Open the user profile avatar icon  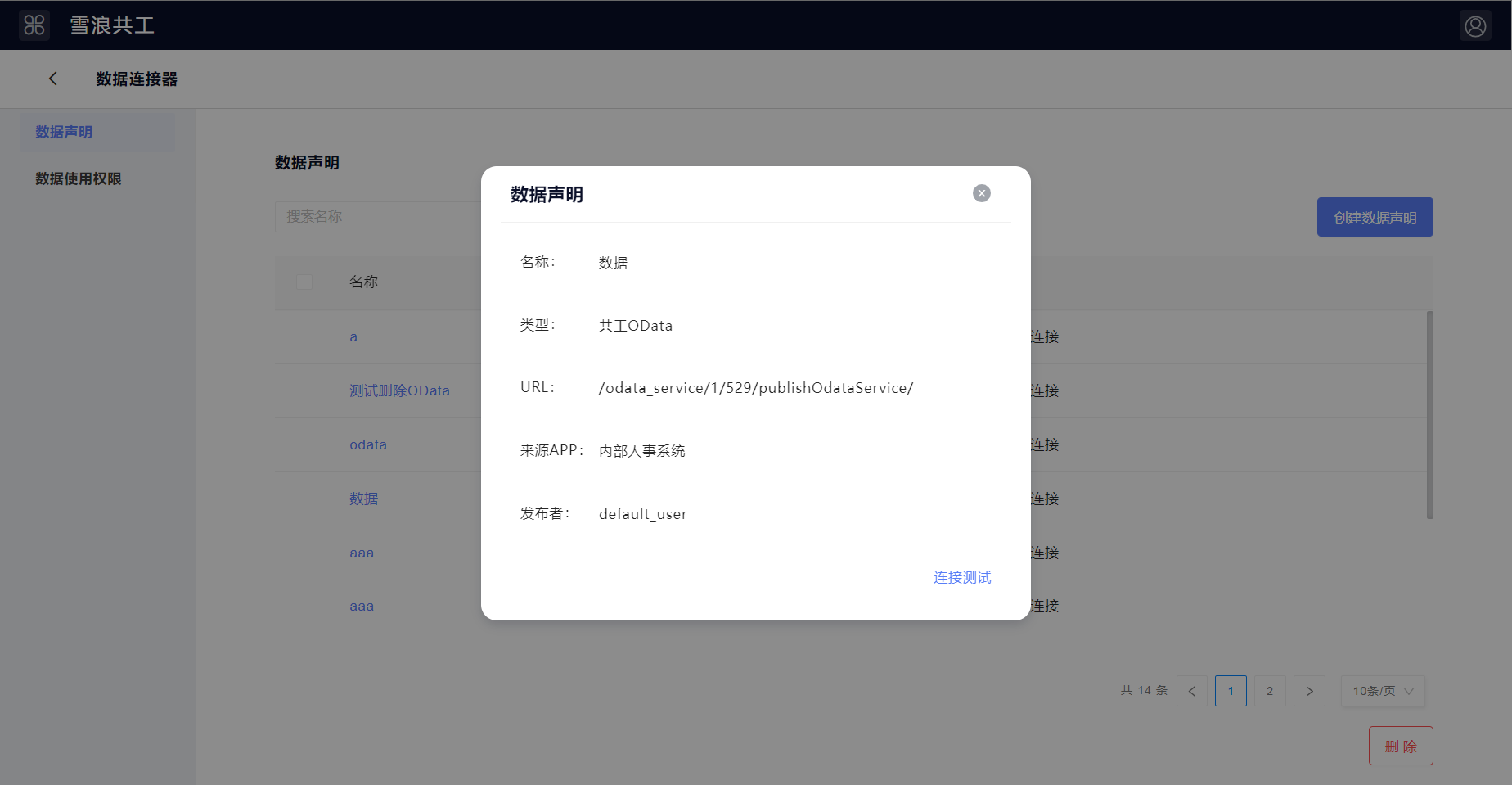coord(1475,26)
